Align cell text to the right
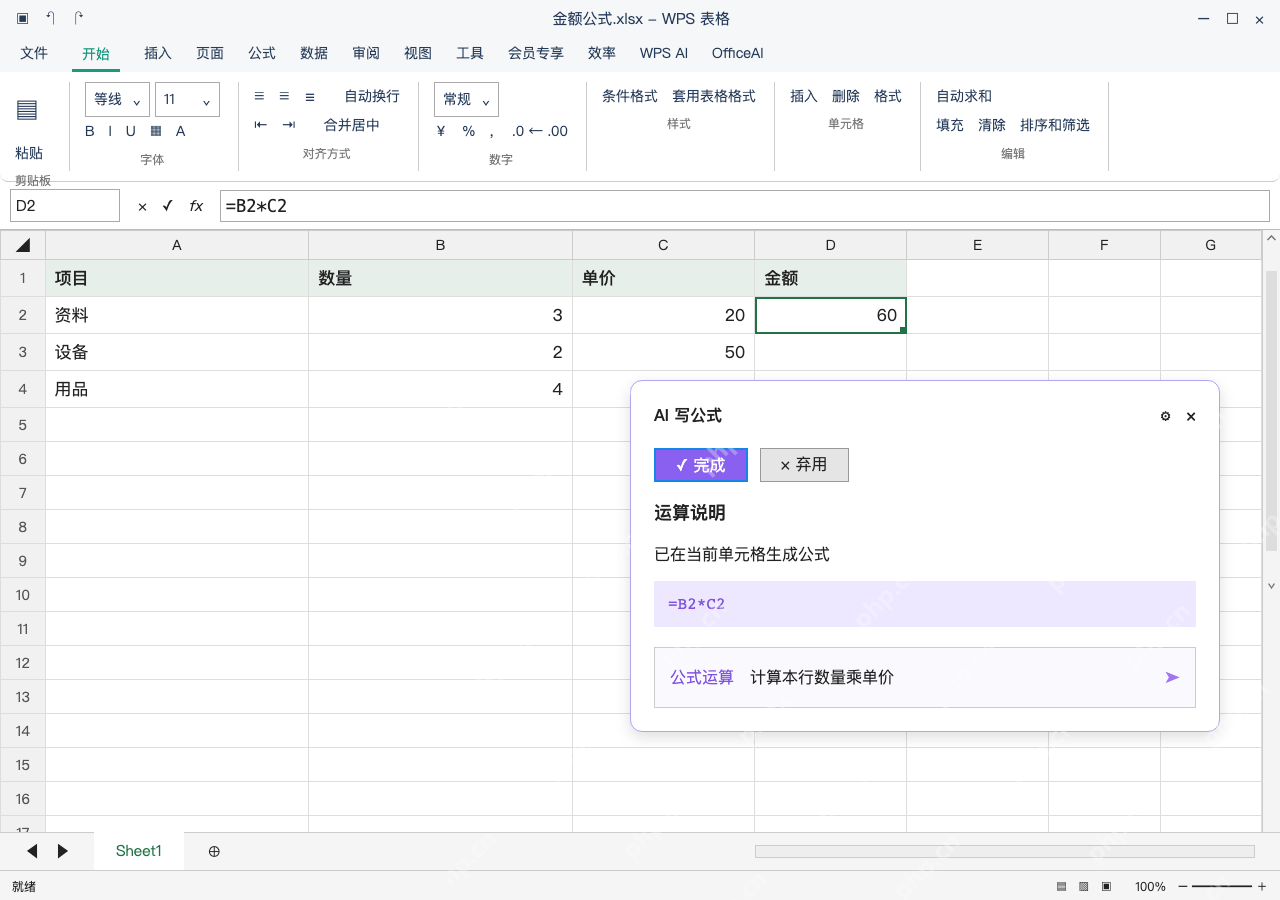The width and height of the screenshot is (1280, 900). point(310,96)
